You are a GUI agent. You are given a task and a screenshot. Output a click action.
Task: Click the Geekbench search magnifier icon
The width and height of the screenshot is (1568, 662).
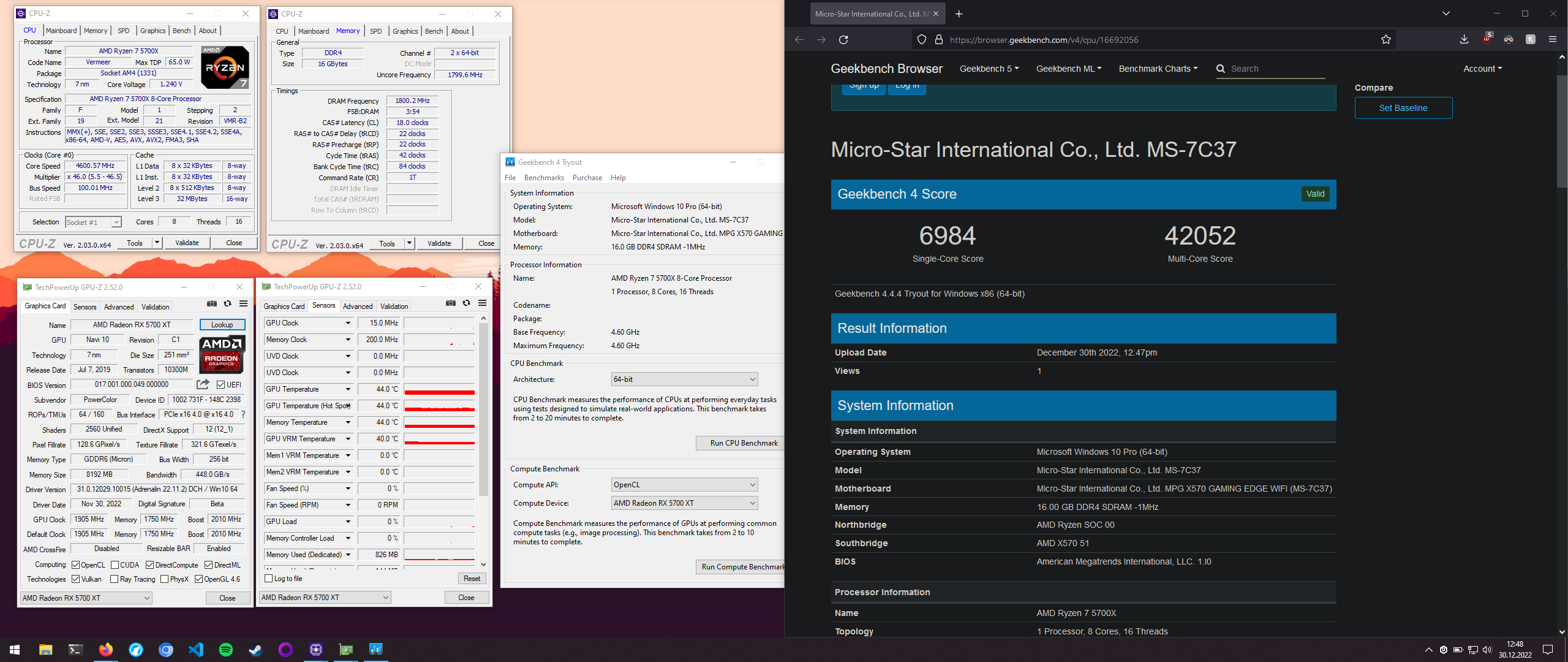(1221, 69)
